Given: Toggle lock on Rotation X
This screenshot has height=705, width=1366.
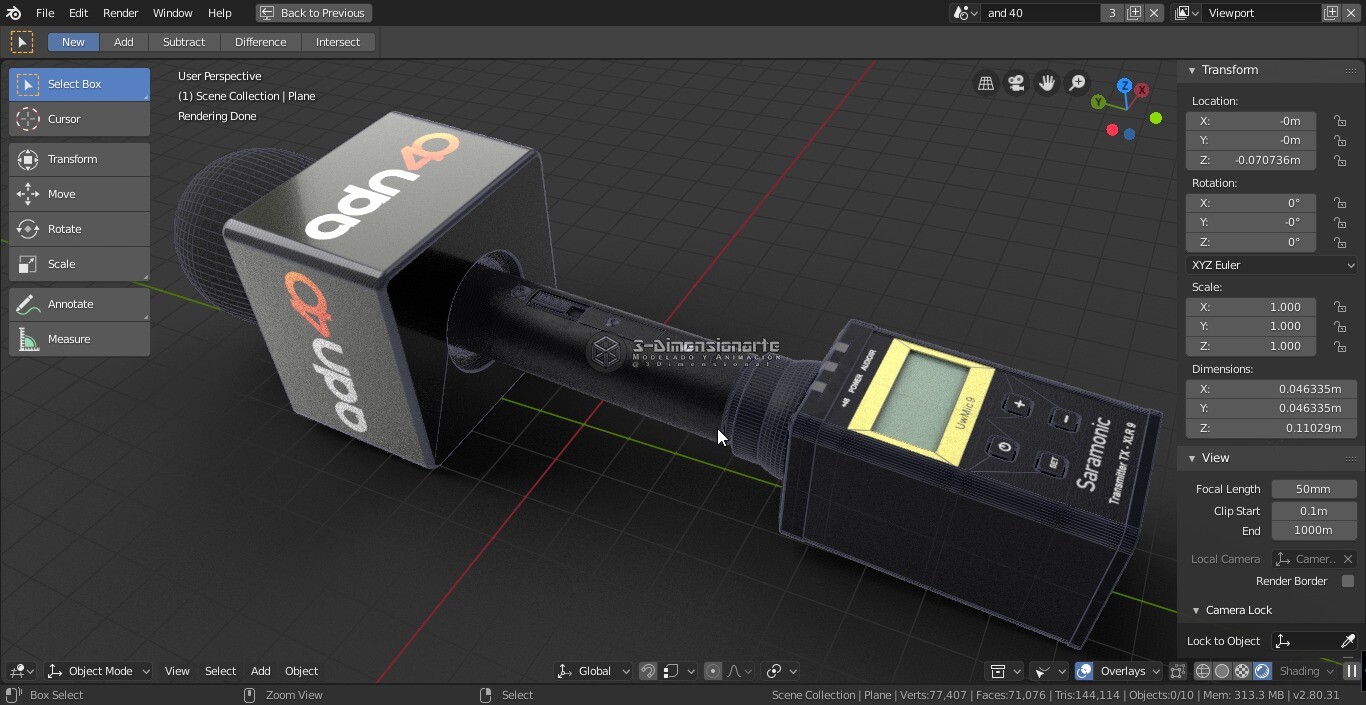Looking at the screenshot, I should pyautogui.click(x=1340, y=203).
